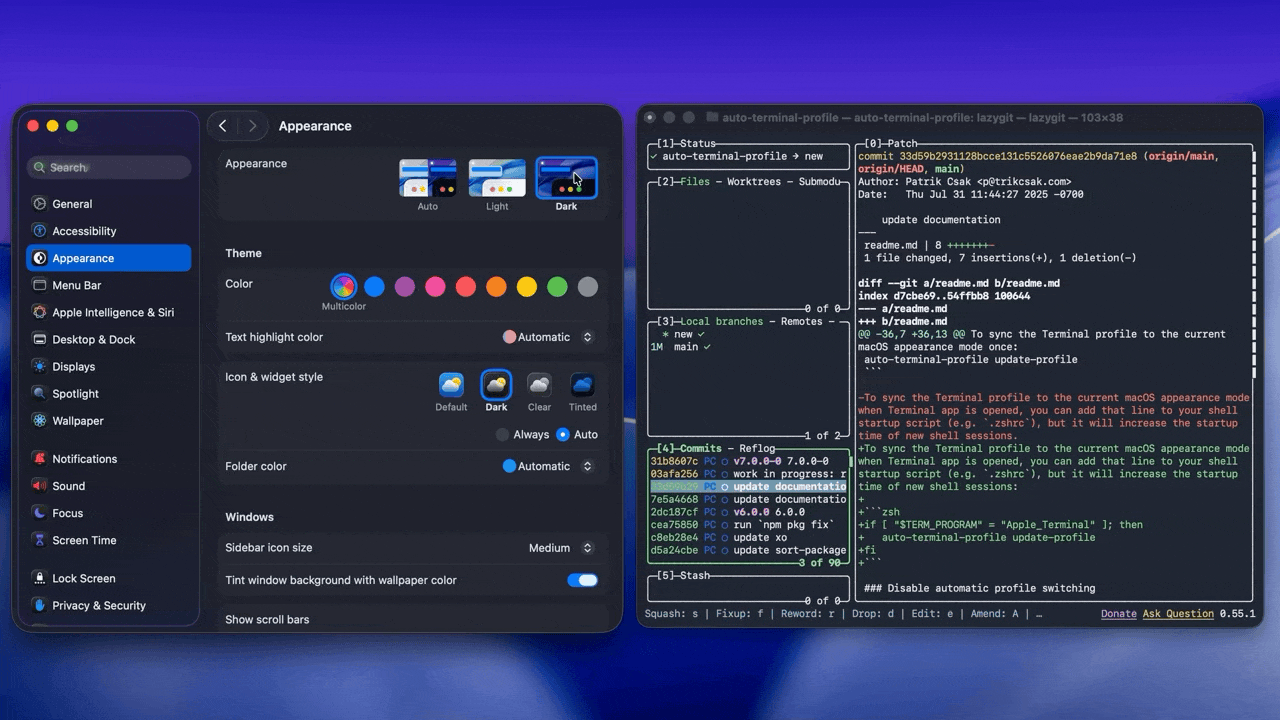Select commit 31b8607c v7.0.0-0
The width and height of the screenshot is (1280, 720).
pyautogui.click(x=749, y=461)
